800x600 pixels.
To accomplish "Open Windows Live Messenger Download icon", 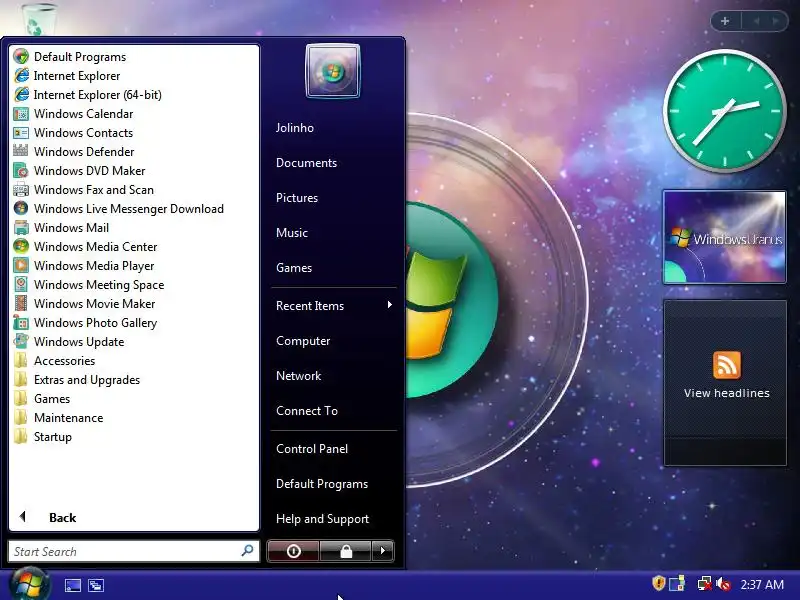I will (x=21, y=209).
